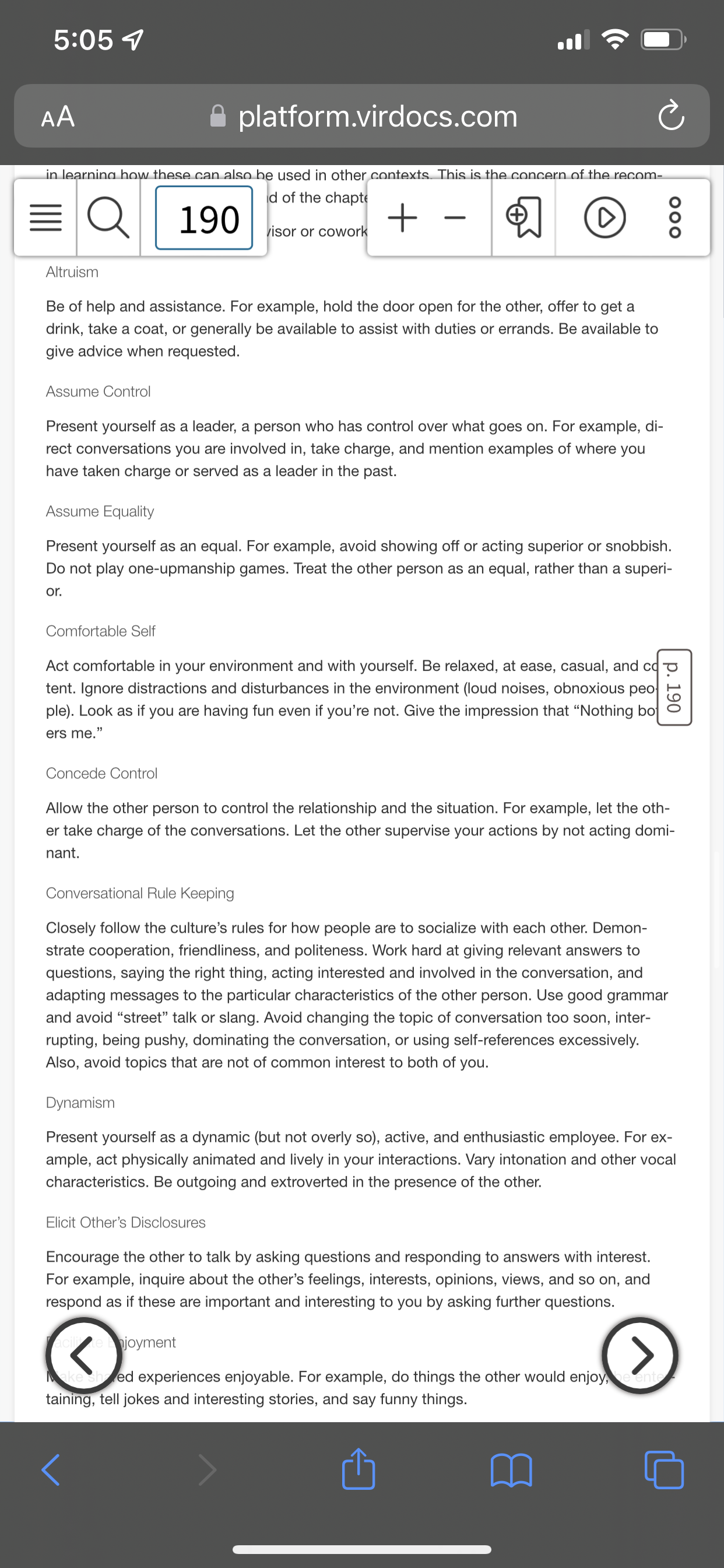Open Safari bookmarks book icon

click(511, 1470)
